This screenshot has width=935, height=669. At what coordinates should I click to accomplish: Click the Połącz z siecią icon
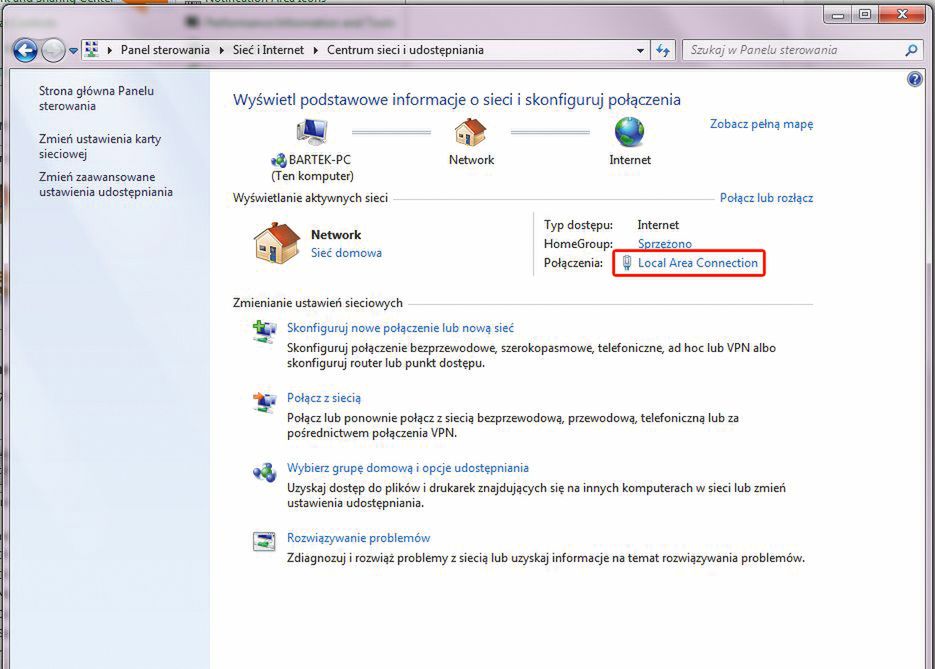pyautogui.click(x=264, y=402)
